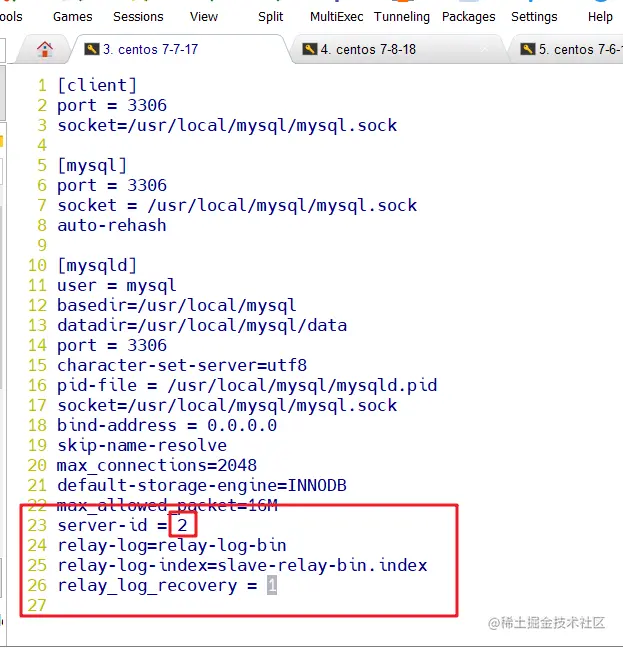
Task: Open Settings
Action: 534,17
